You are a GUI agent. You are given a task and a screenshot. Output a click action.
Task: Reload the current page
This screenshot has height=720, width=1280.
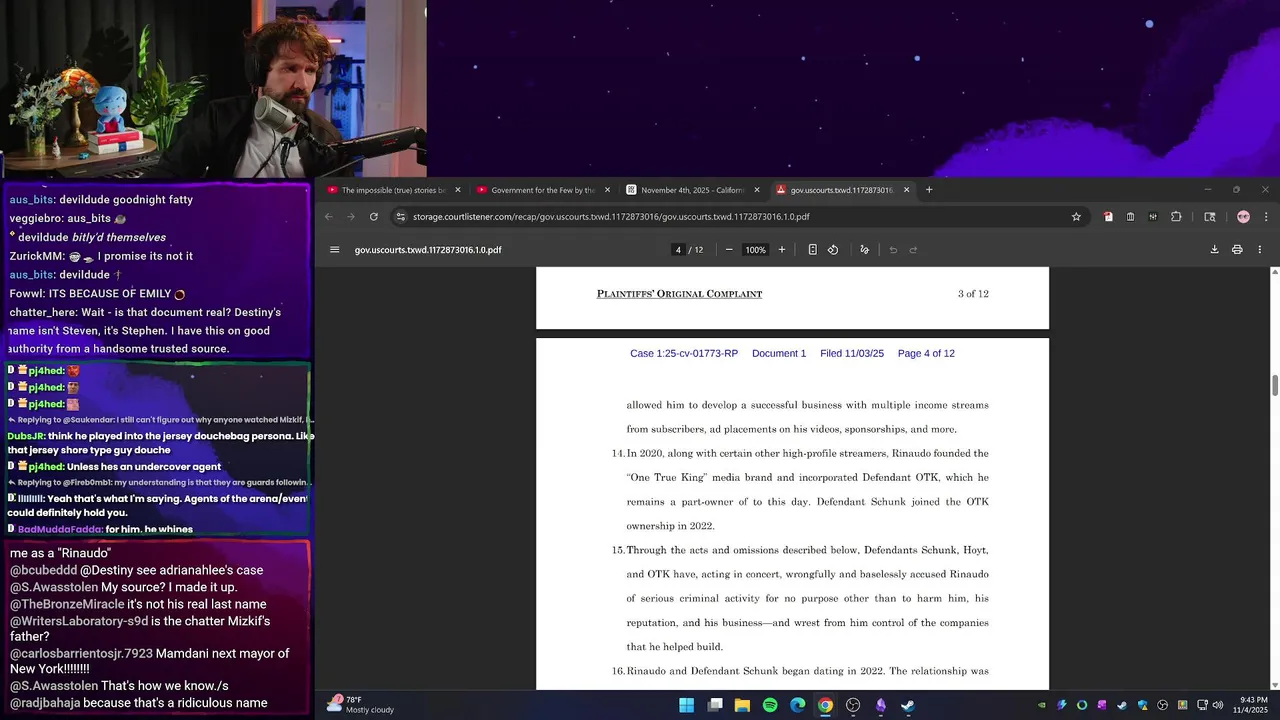374,217
